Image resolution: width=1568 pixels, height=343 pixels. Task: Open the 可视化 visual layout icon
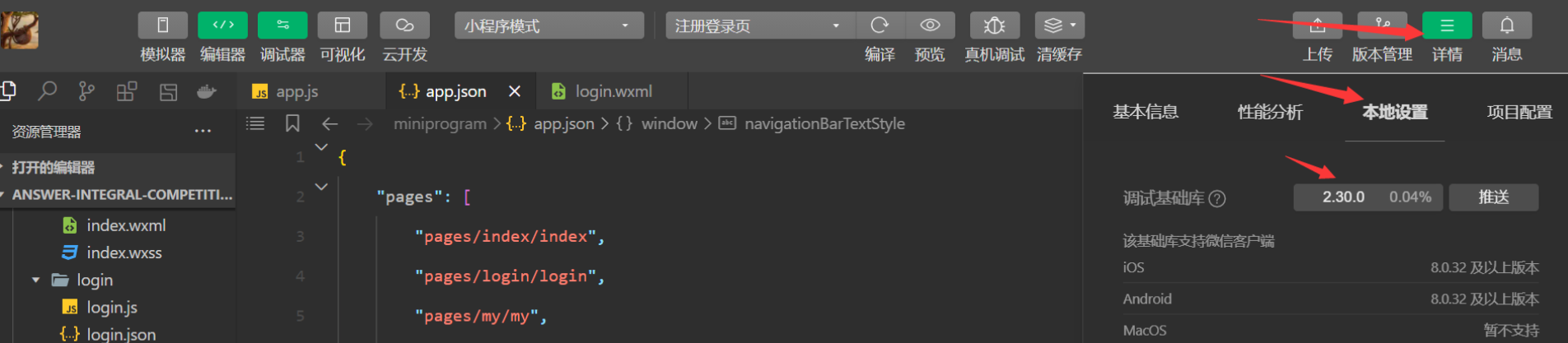click(x=343, y=25)
